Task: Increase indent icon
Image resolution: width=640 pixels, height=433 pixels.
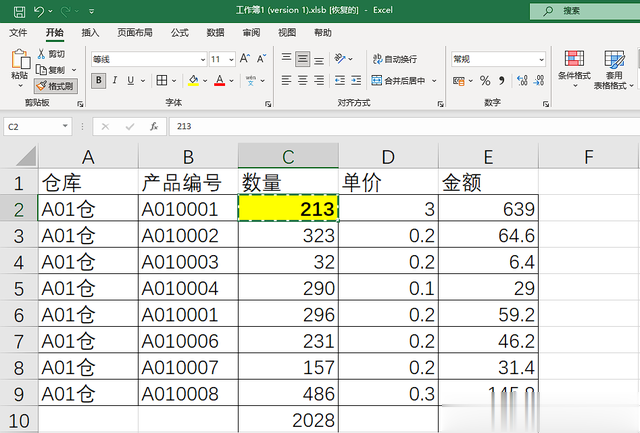Action: (x=356, y=80)
